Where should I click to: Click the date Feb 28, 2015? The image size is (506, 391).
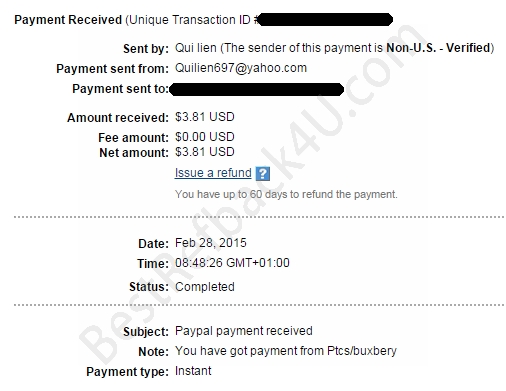[x=211, y=243]
